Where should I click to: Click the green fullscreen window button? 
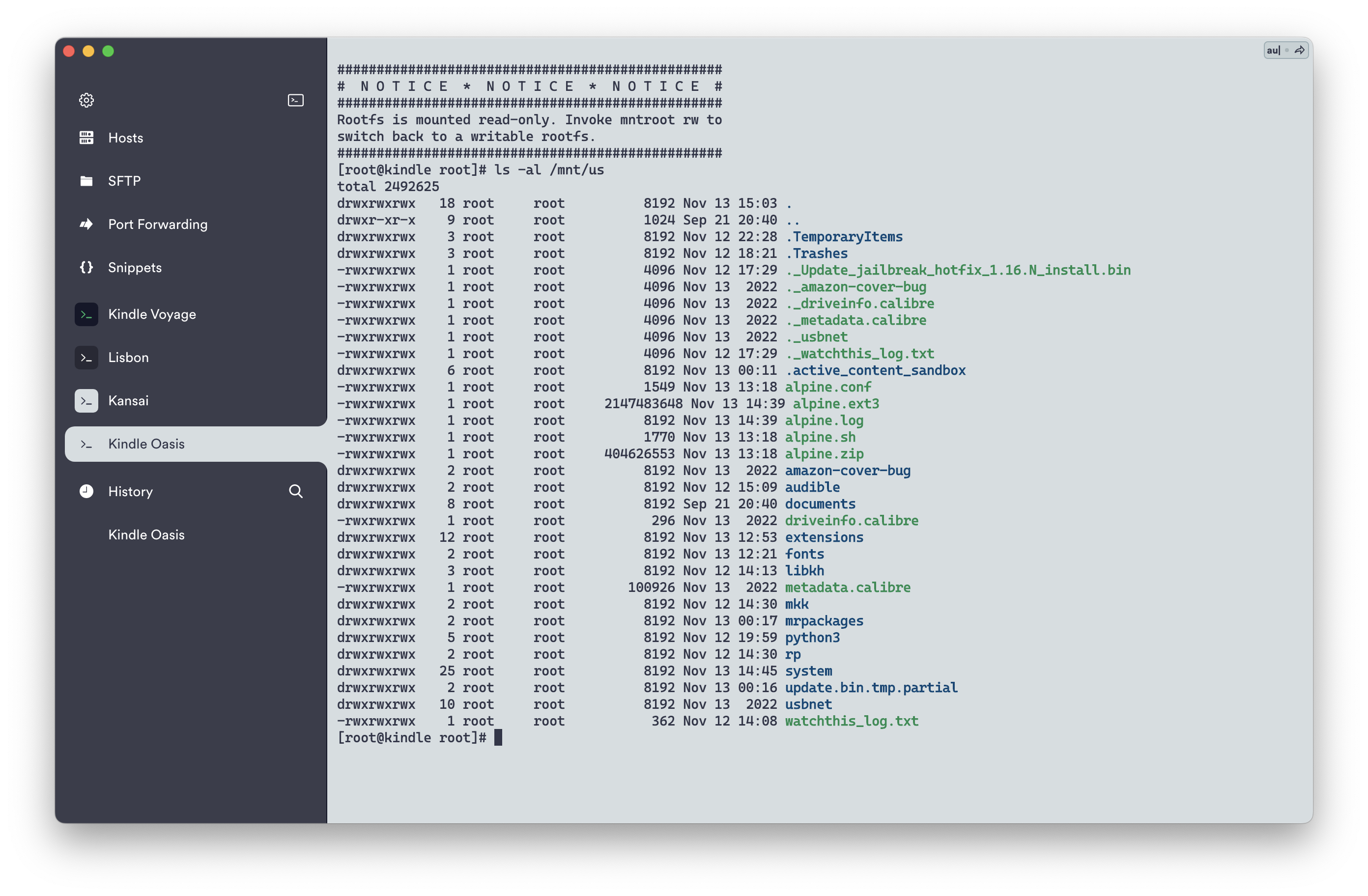pyautogui.click(x=108, y=51)
